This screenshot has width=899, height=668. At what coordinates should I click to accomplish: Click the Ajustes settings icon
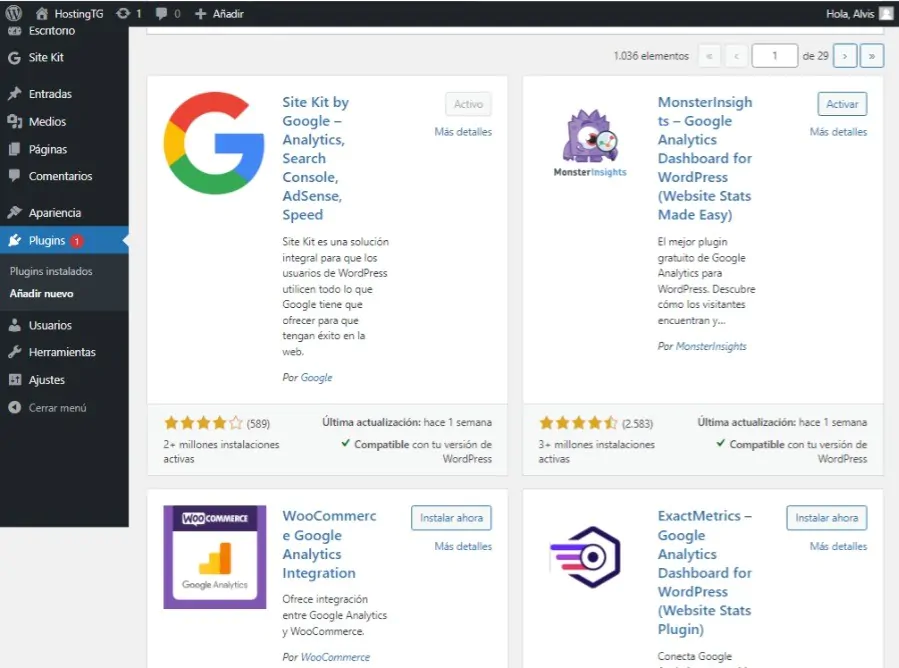pyautogui.click(x=14, y=380)
